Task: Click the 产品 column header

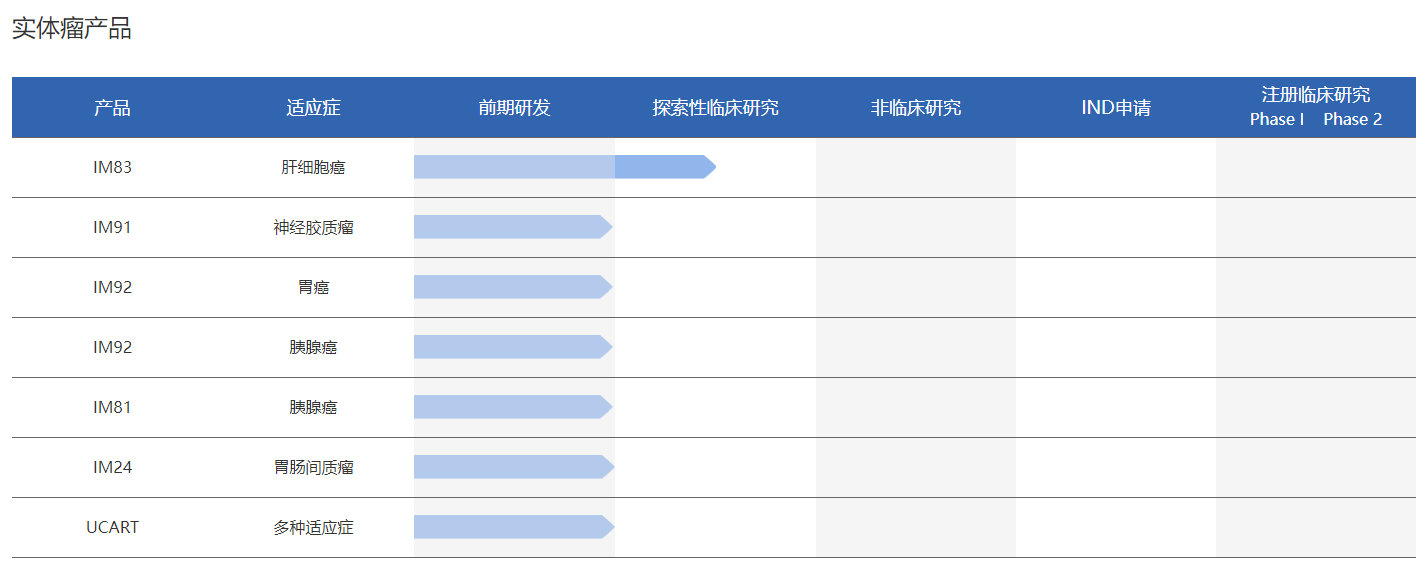Action: [112, 108]
